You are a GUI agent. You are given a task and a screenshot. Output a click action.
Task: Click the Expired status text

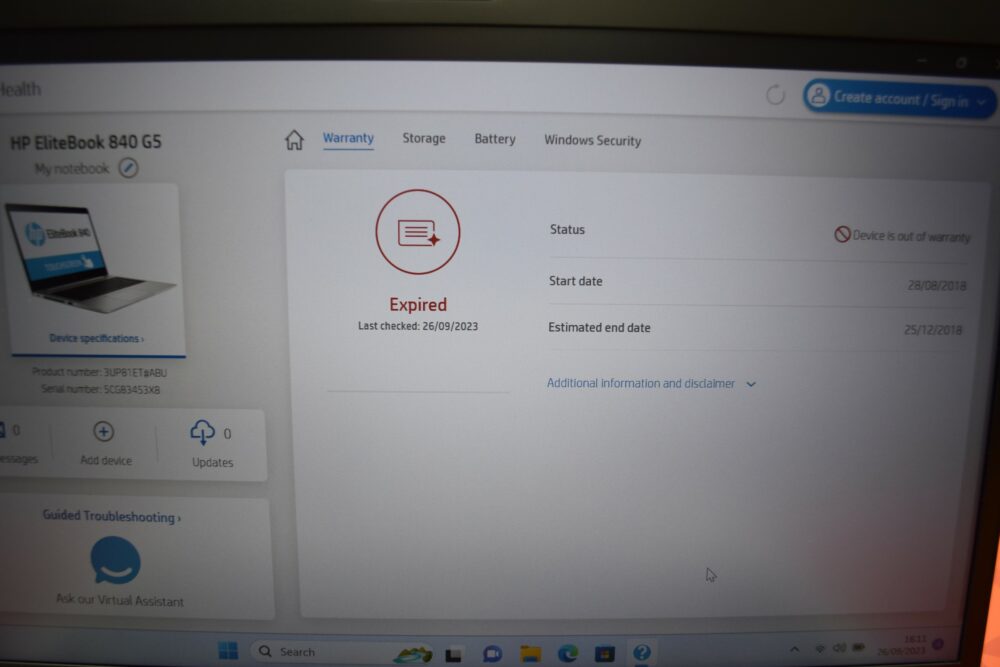click(x=418, y=304)
